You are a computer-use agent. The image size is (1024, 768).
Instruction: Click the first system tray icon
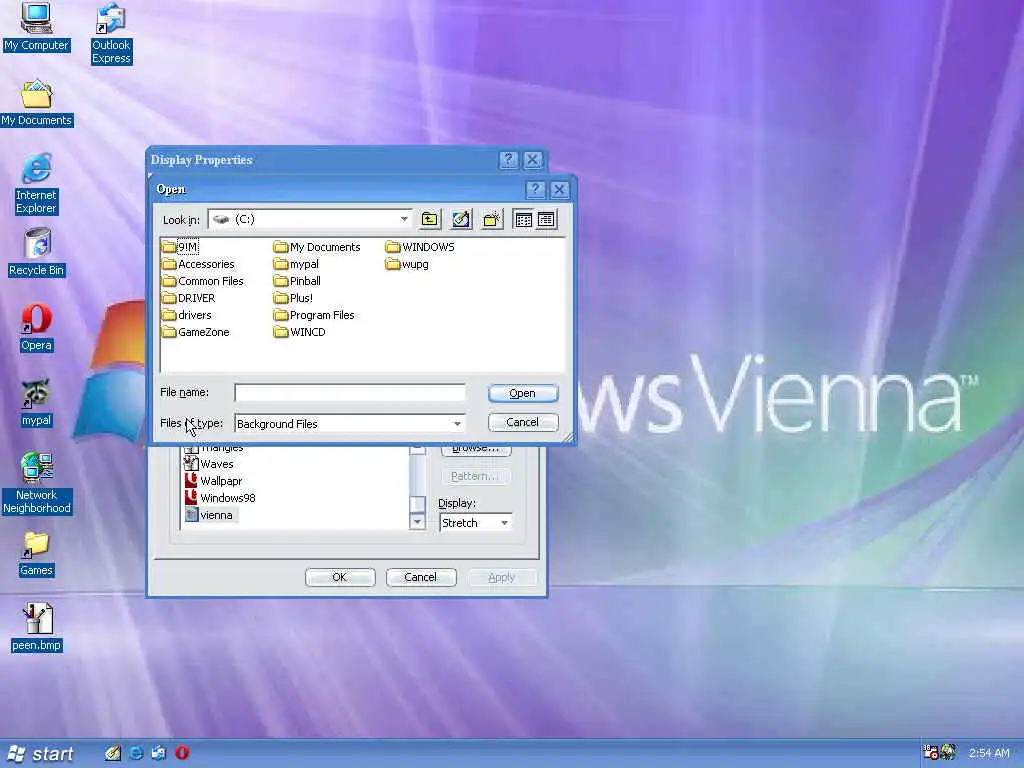pyautogui.click(x=930, y=752)
